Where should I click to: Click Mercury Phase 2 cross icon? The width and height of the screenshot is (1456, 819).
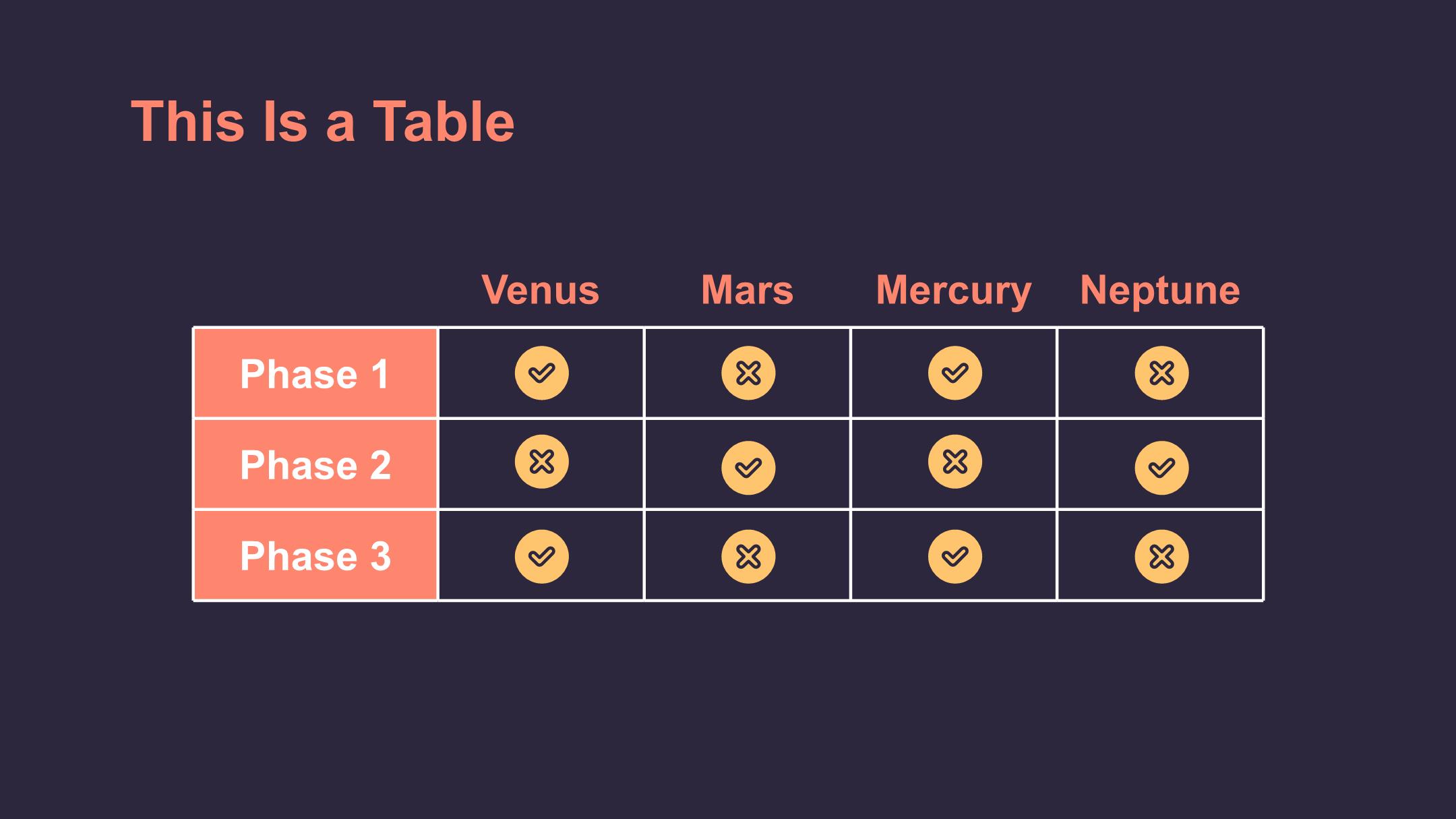[954, 462]
